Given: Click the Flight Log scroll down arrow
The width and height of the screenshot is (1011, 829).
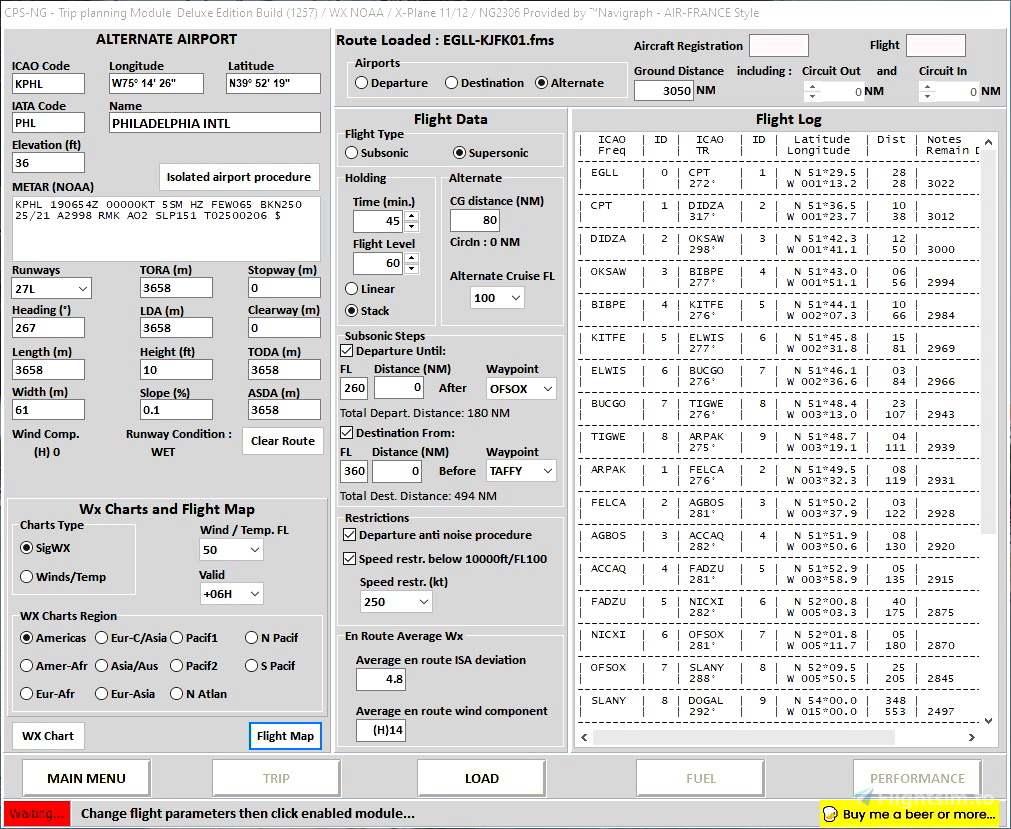Looking at the screenshot, I should pos(988,721).
